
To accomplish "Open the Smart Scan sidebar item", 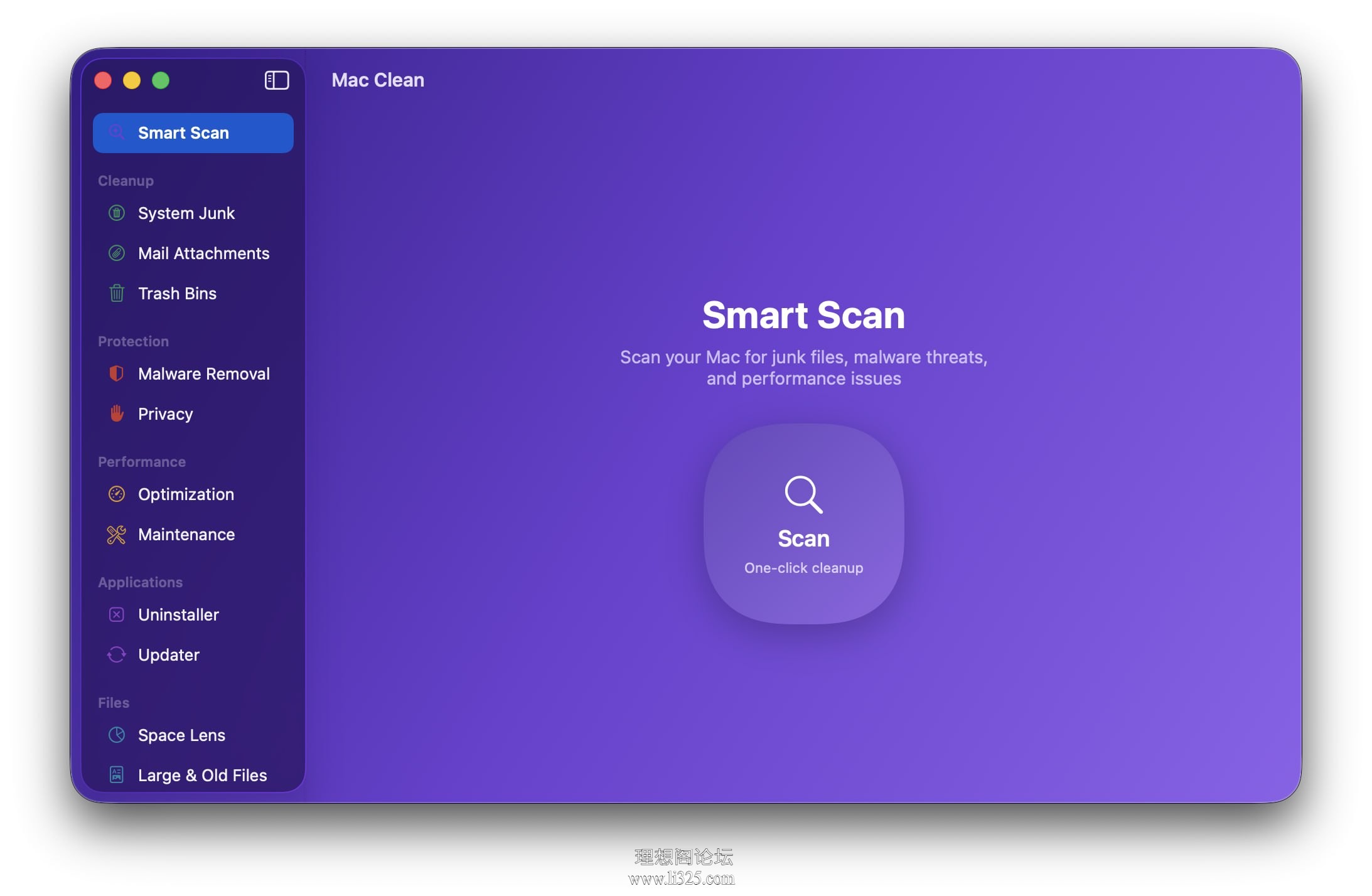I will tap(193, 133).
